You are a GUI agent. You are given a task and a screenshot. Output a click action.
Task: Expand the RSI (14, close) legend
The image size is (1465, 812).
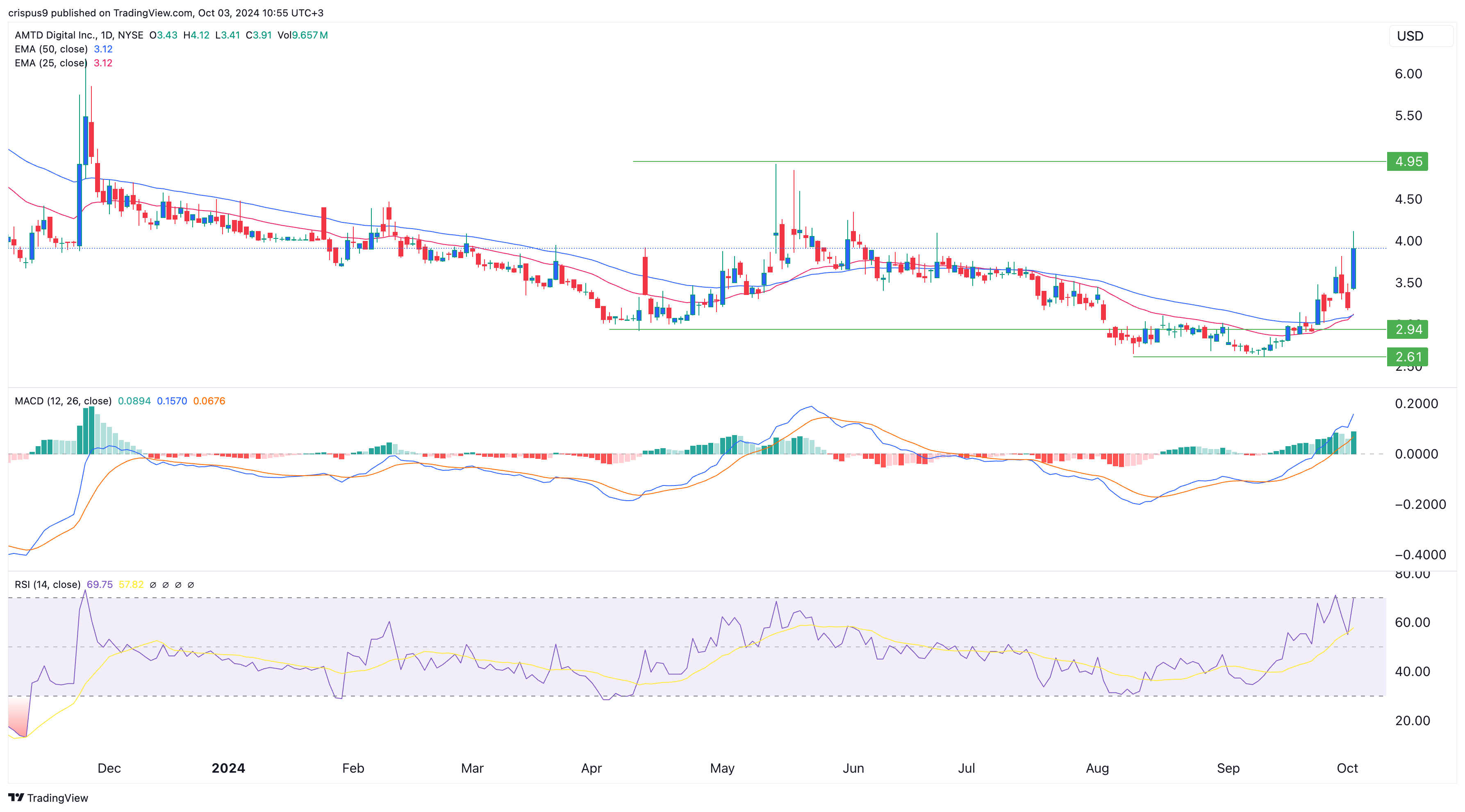(47, 585)
